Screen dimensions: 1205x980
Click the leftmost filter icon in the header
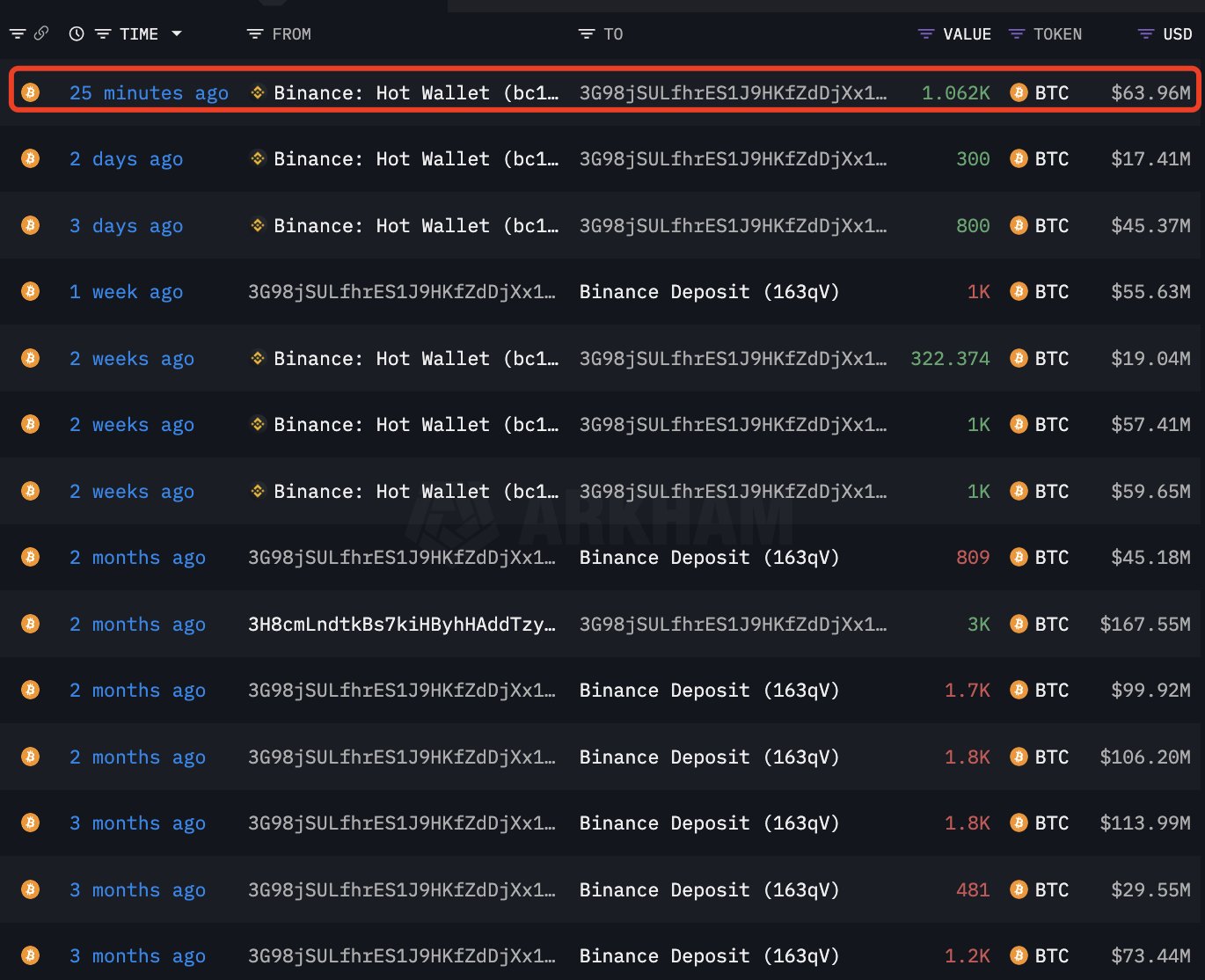click(x=16, y=33)
